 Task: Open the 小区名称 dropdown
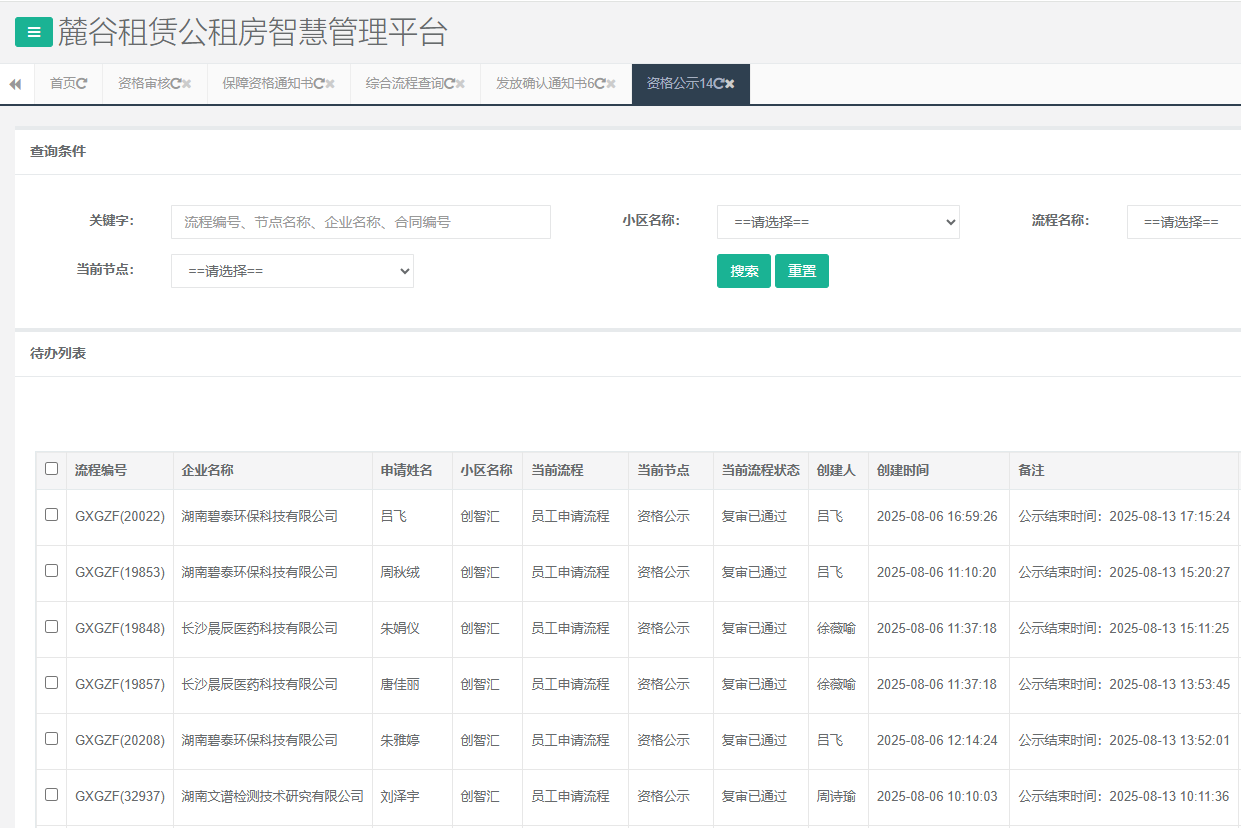tap(838, 222)
